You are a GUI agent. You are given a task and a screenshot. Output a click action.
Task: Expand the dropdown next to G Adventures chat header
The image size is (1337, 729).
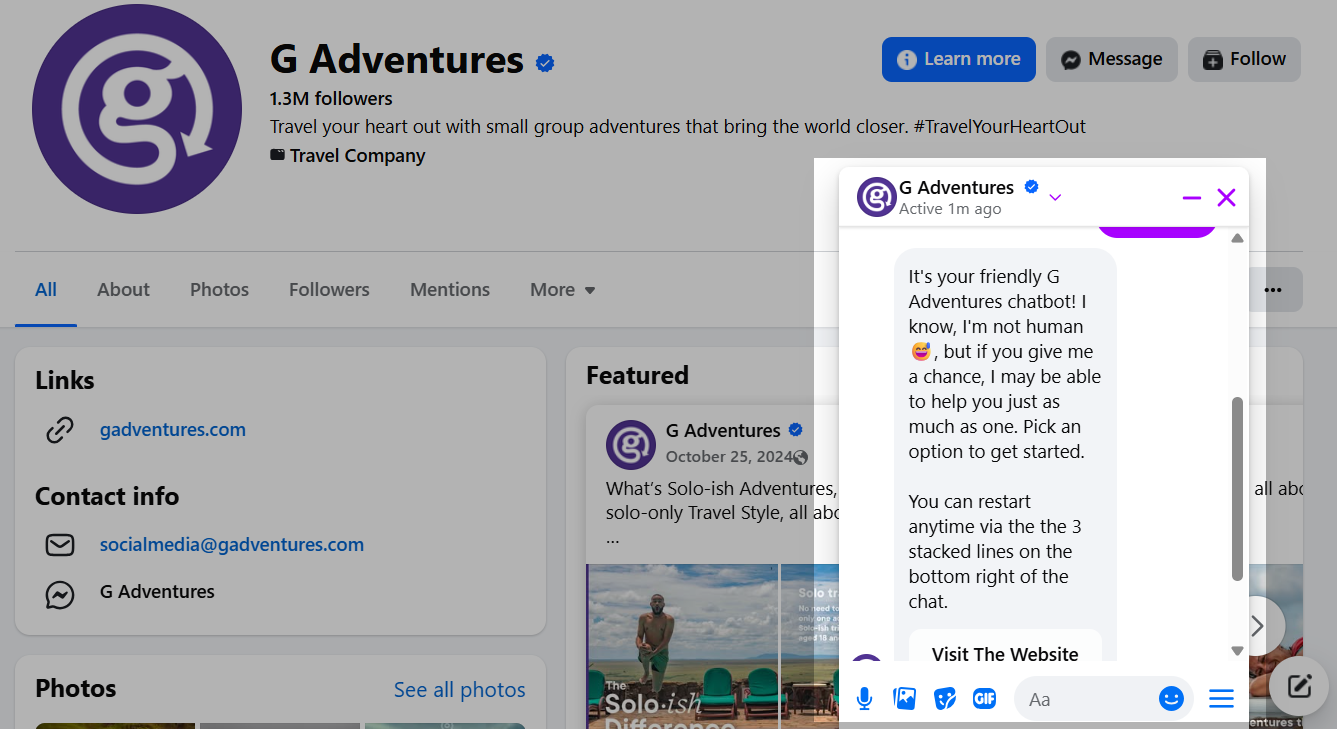[x=1055, y=197]
